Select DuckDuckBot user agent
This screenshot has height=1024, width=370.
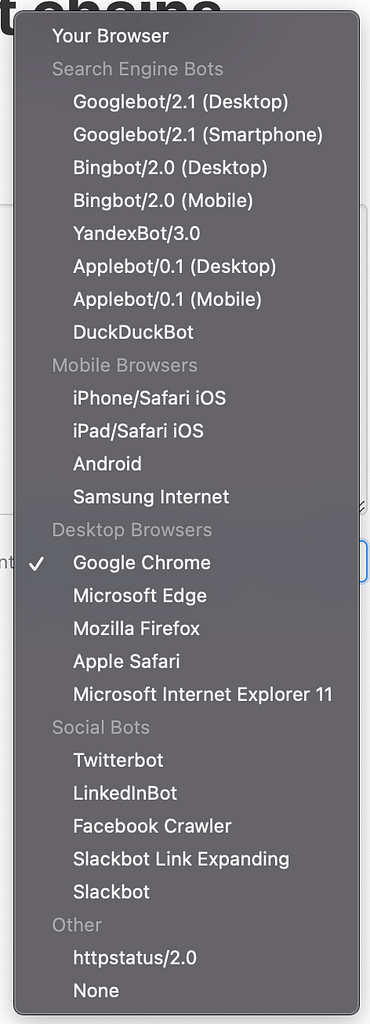[x=187, y=332]
